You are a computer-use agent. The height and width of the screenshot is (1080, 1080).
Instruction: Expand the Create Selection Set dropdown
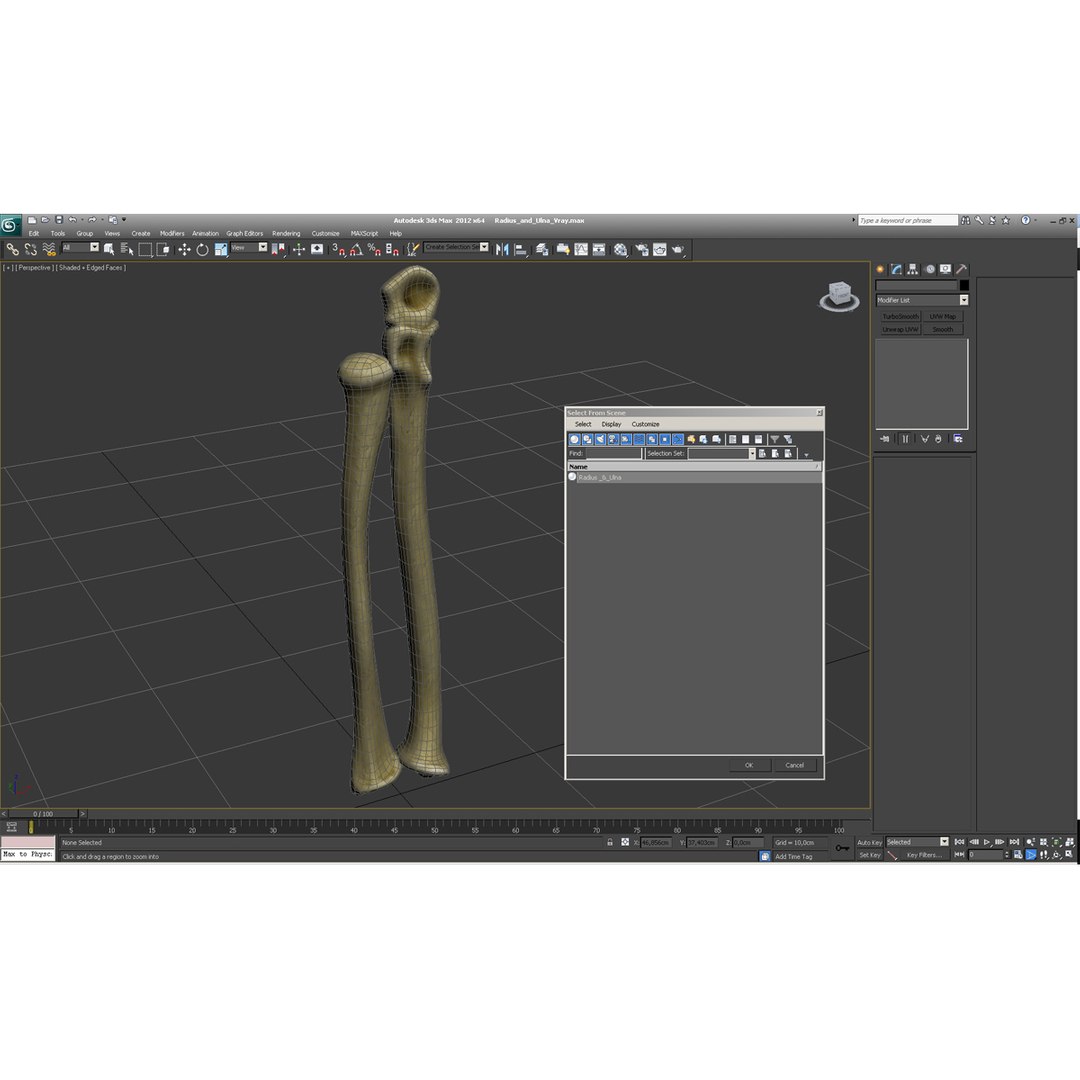tap(484, 247)
